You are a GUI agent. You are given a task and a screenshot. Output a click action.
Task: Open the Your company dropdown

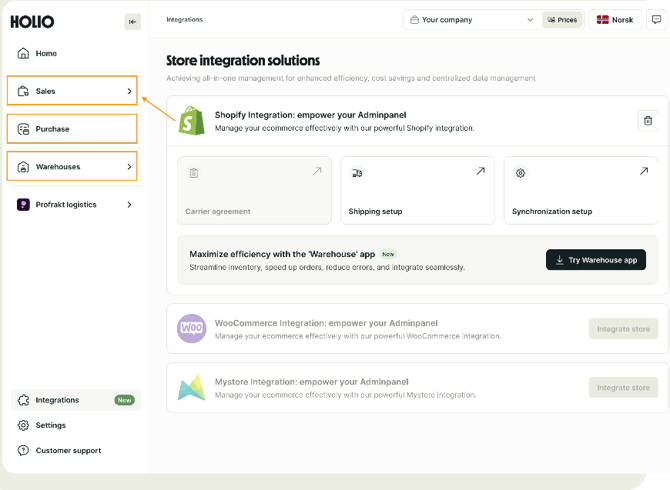471,20
